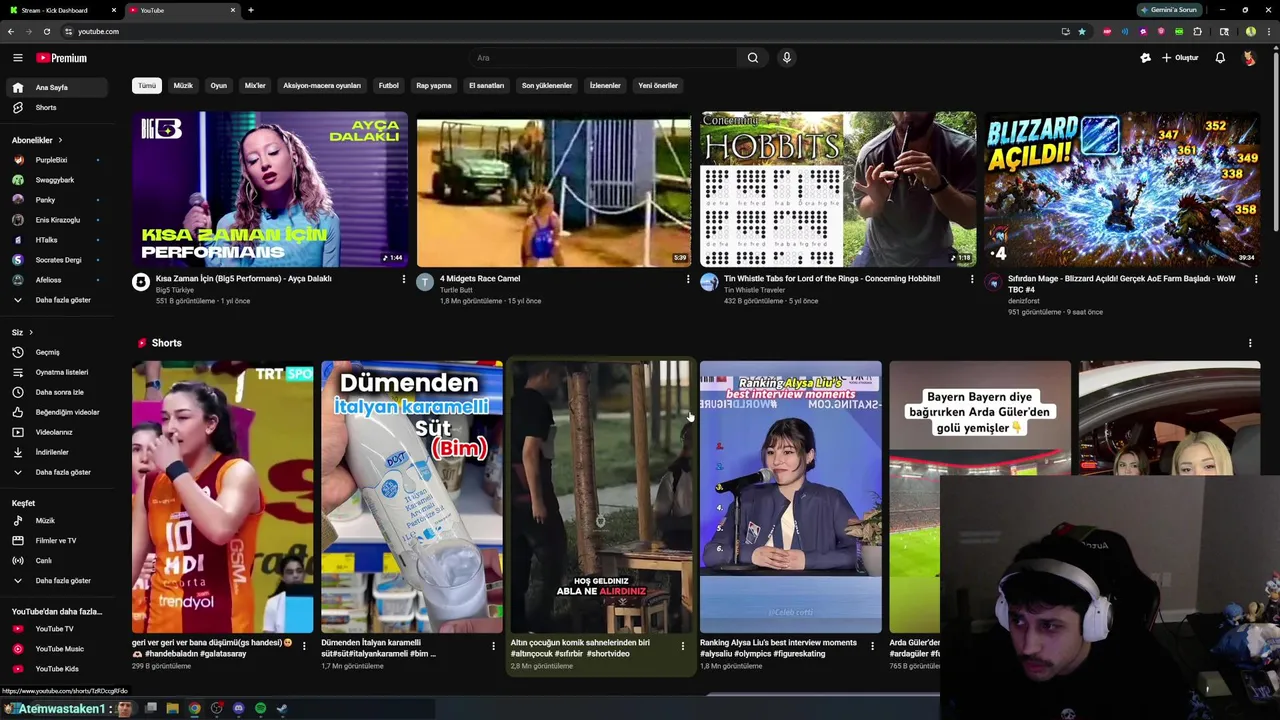
Task: Go to Ana Sayfa in the sidebar
Action: (56, 87)
